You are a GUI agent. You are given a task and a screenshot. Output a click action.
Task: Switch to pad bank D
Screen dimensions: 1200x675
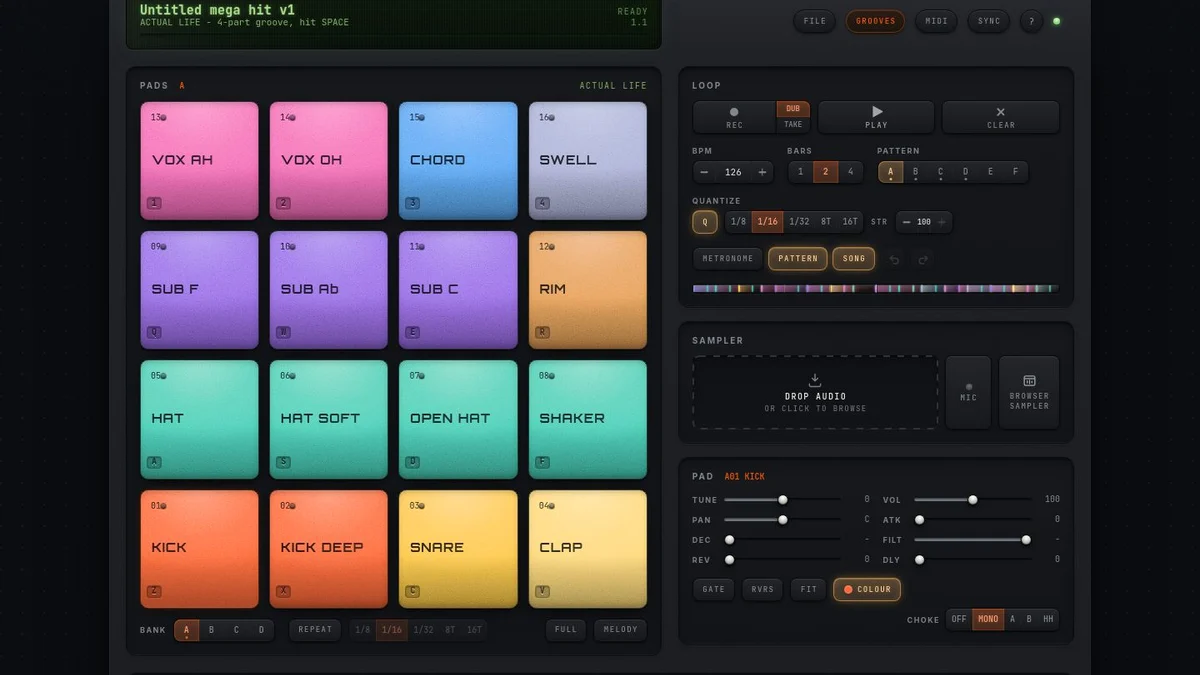(261, 630)
